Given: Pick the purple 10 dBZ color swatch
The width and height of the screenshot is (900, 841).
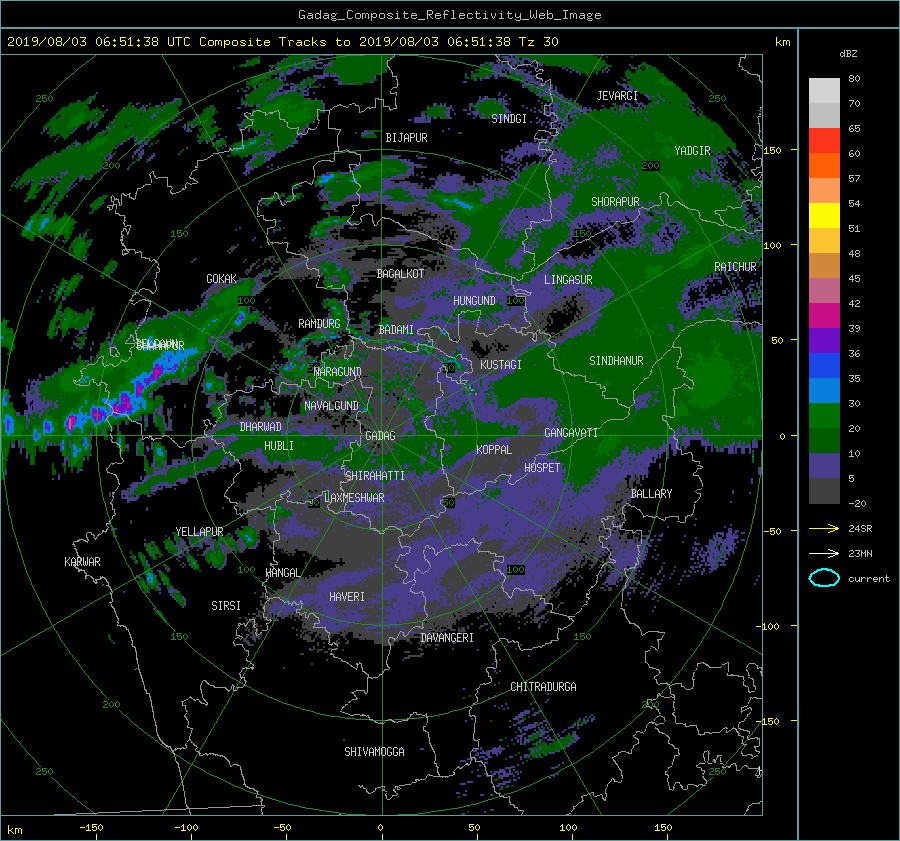Looking at the screenshot, I should 824,465.
